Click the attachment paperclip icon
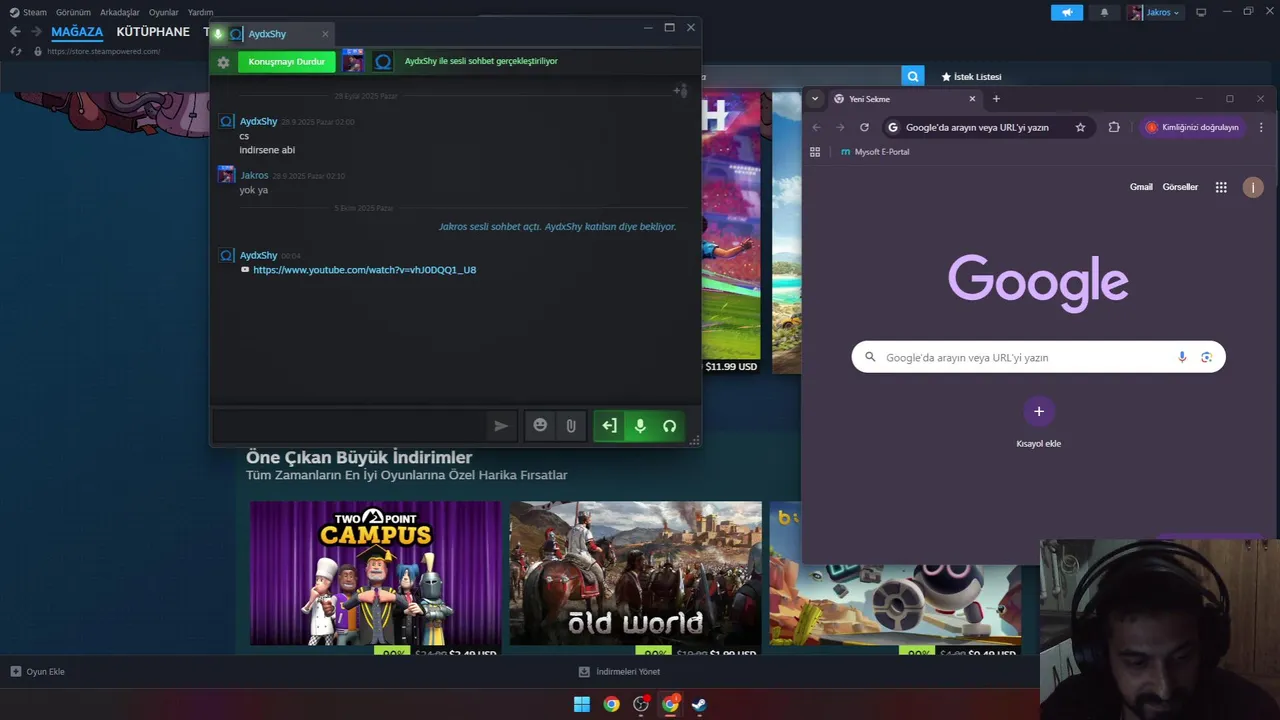Image resolution: width=1280 pixels, height=720 pixels. 570,426
